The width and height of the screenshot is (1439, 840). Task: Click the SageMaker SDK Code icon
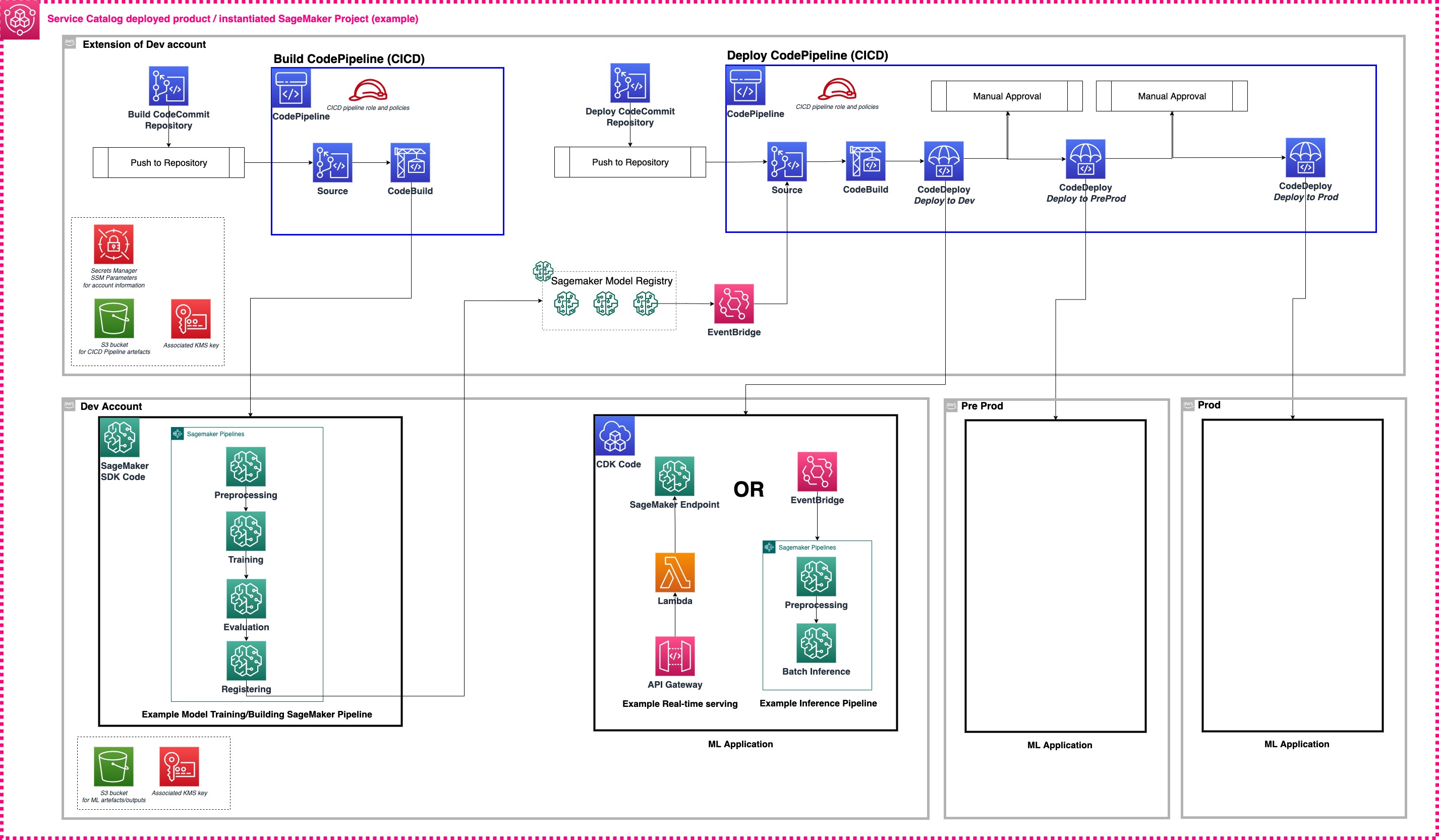(x=120, y=438)
